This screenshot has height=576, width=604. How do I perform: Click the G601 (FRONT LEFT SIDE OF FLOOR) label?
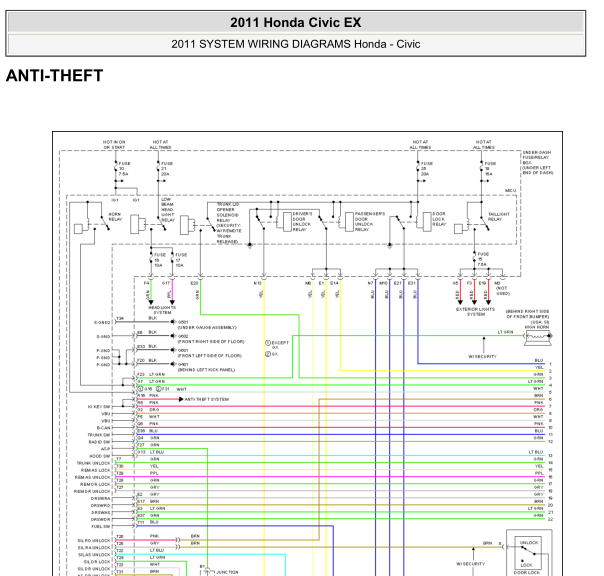209,353
